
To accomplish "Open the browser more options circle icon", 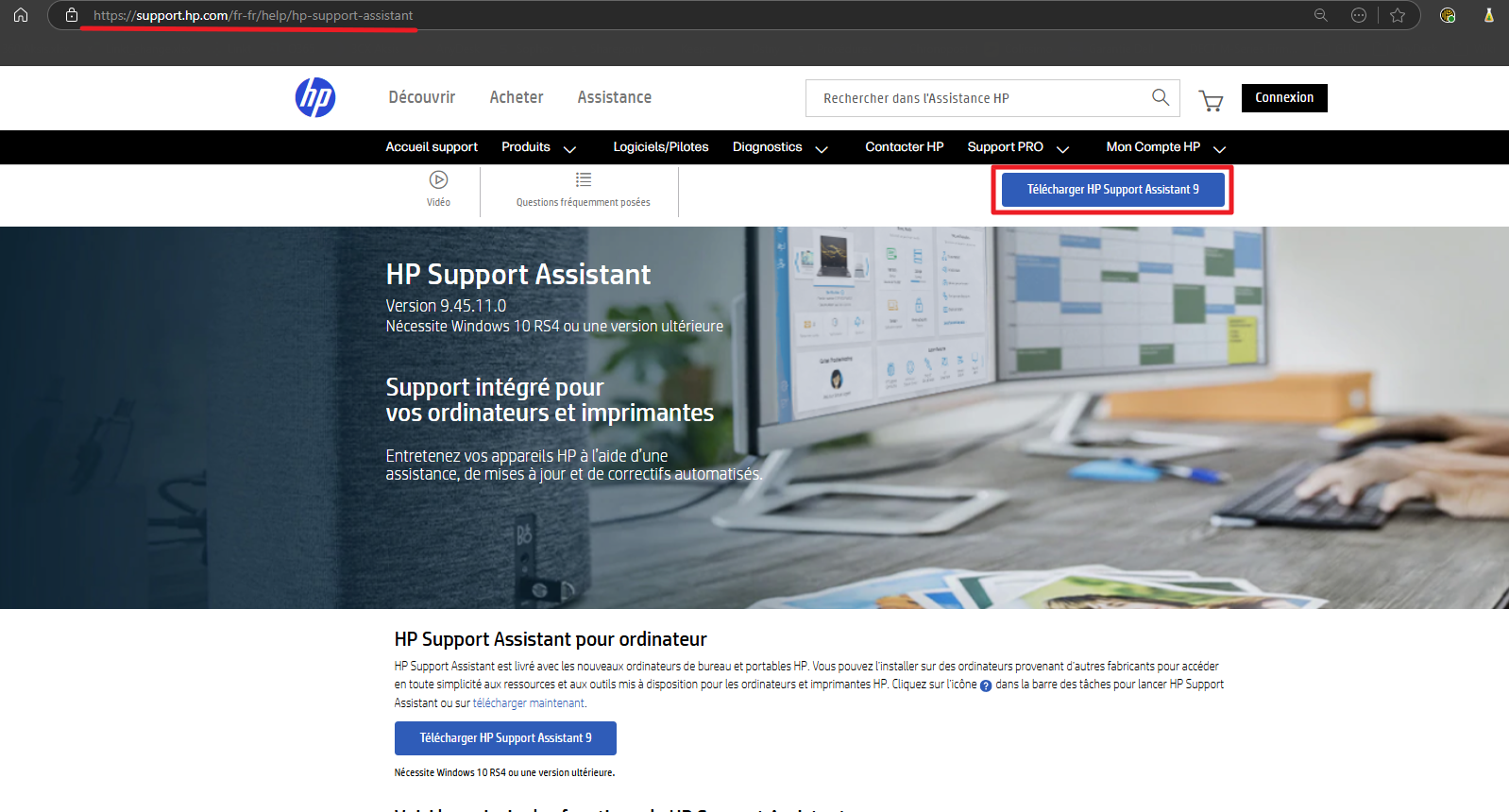I will pyautogui.click(x=1359, y=15).
